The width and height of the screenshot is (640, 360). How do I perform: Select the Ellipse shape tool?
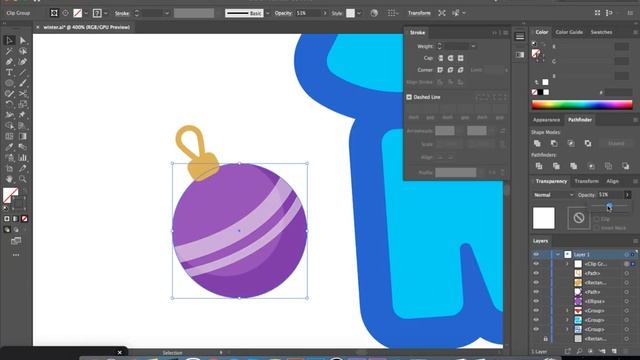tap(9, 83)
